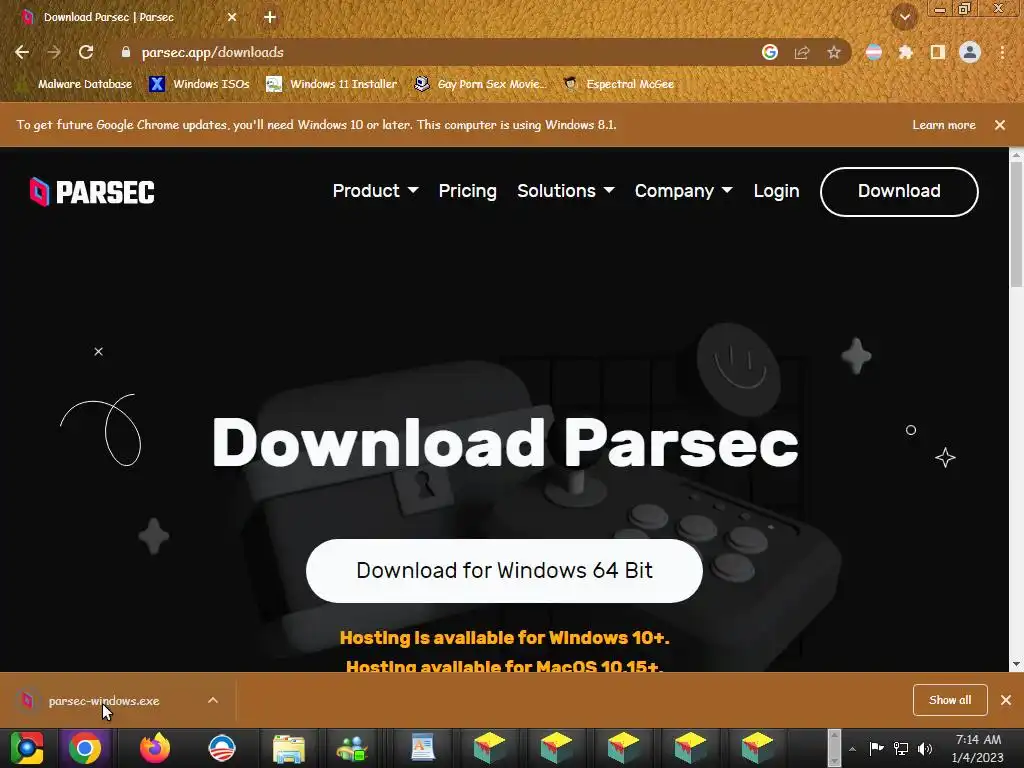The image size is (1024, 768).
Task: Open the people messenger taskbar icon
Action: [x=352, y=748]
